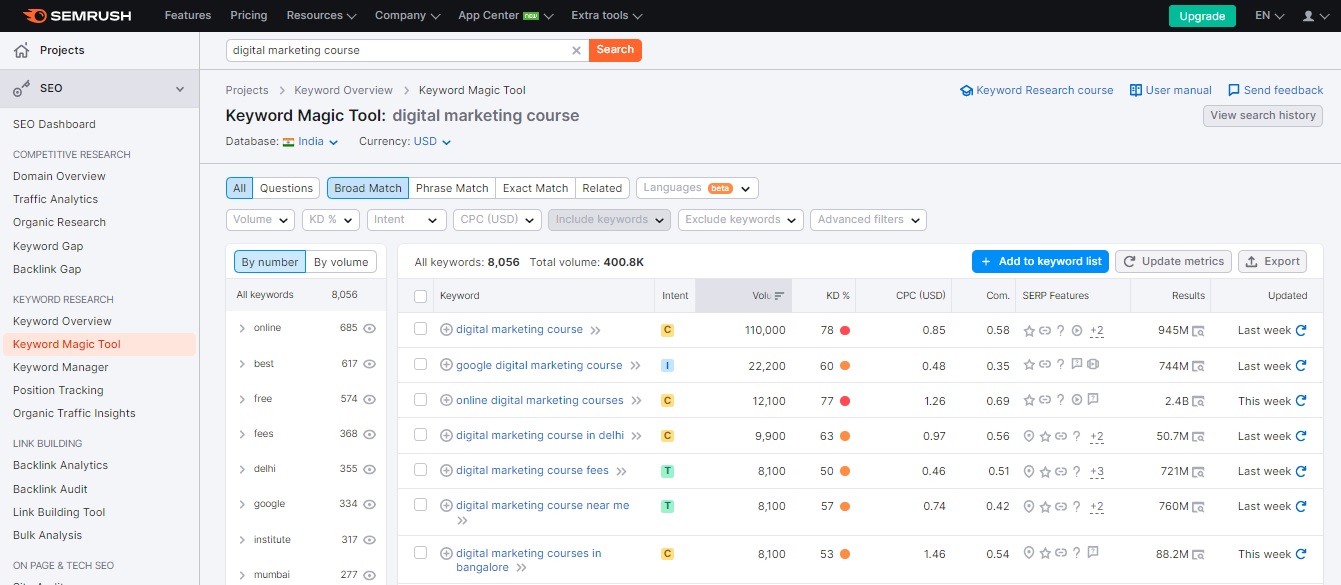
Task: Open the Resources menu in the top bar
Action: pos(320,15)
